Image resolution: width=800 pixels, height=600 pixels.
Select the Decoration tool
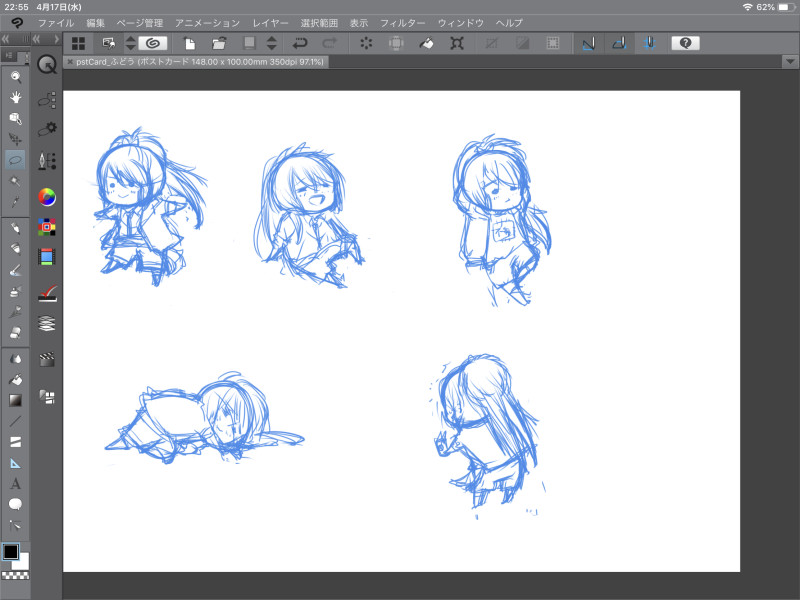(x=16, y=312)
